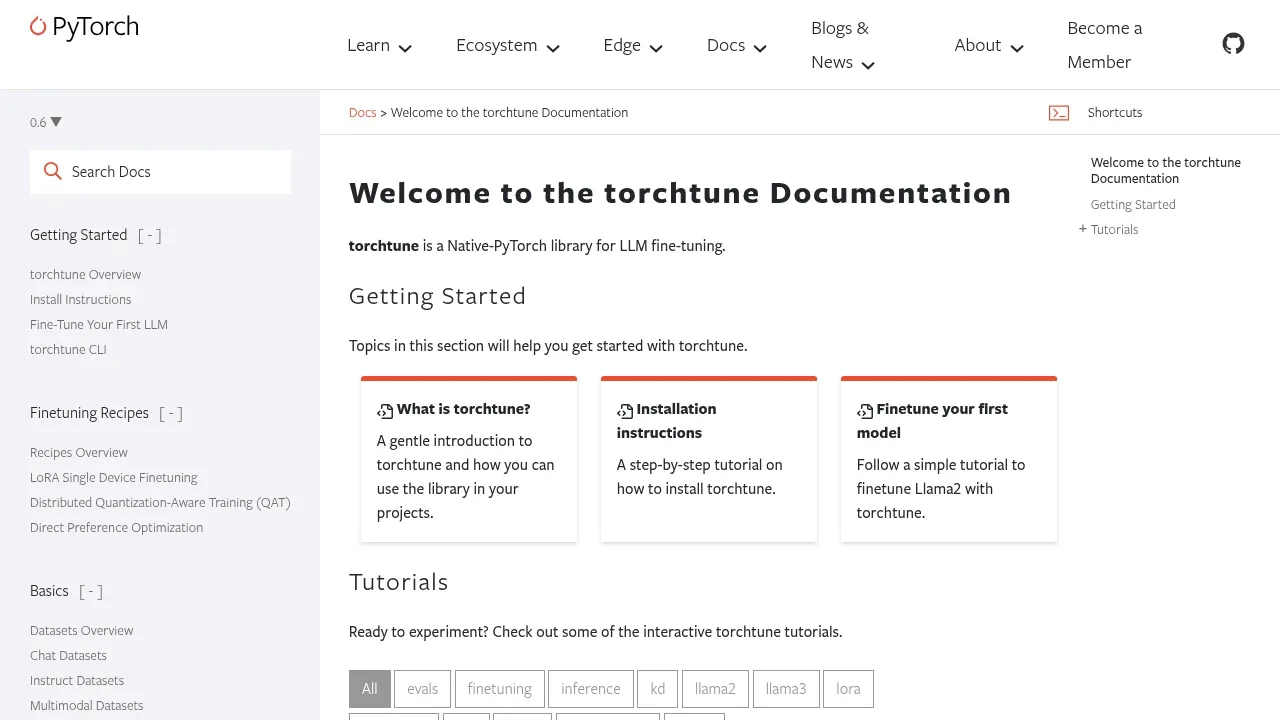Expand the Blogs & News menu
This screenshot has width=1280, height=720.
(x=843, y=45)
